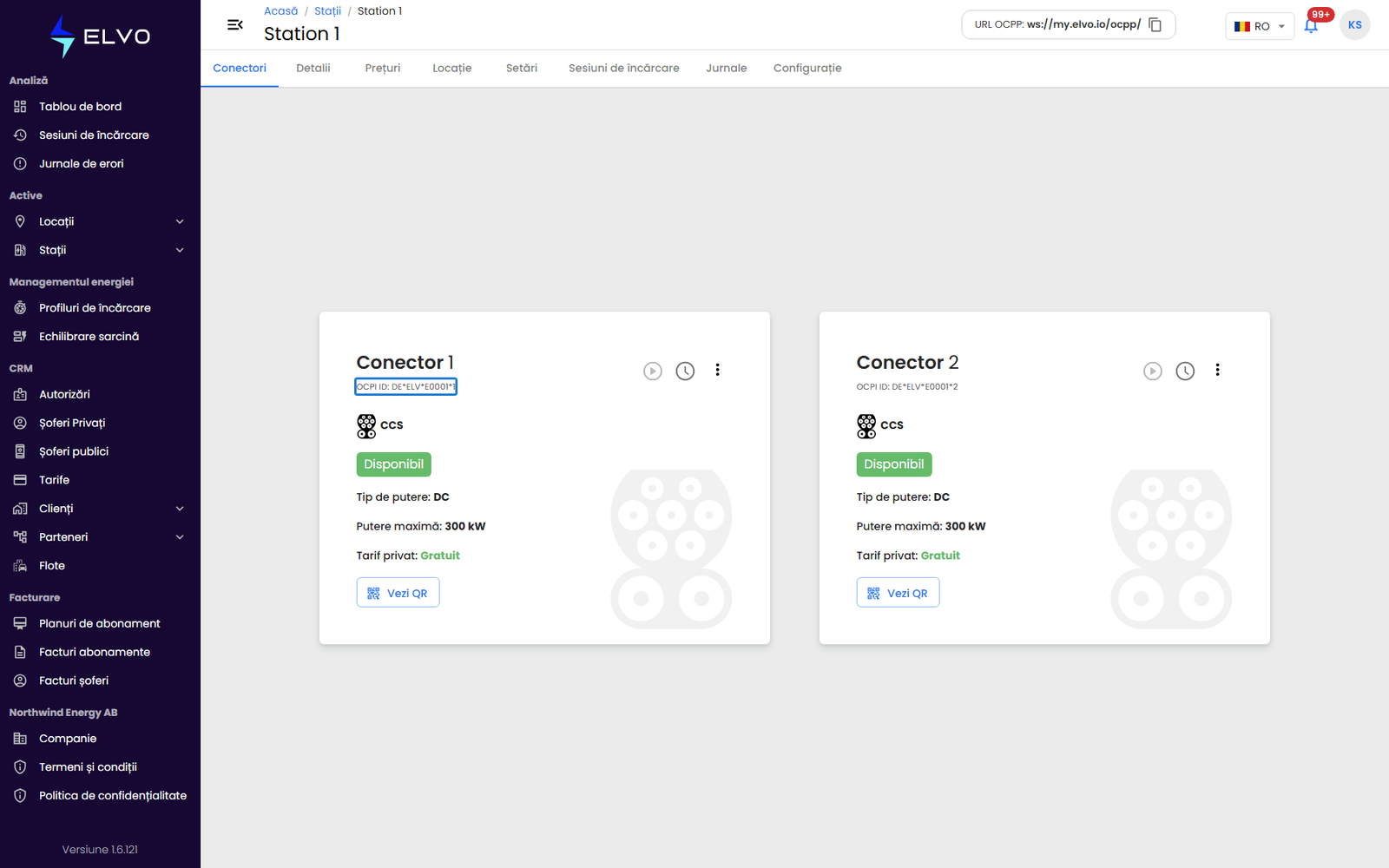
Task: Start charging on Conector 1
Action: click(653, 372)
